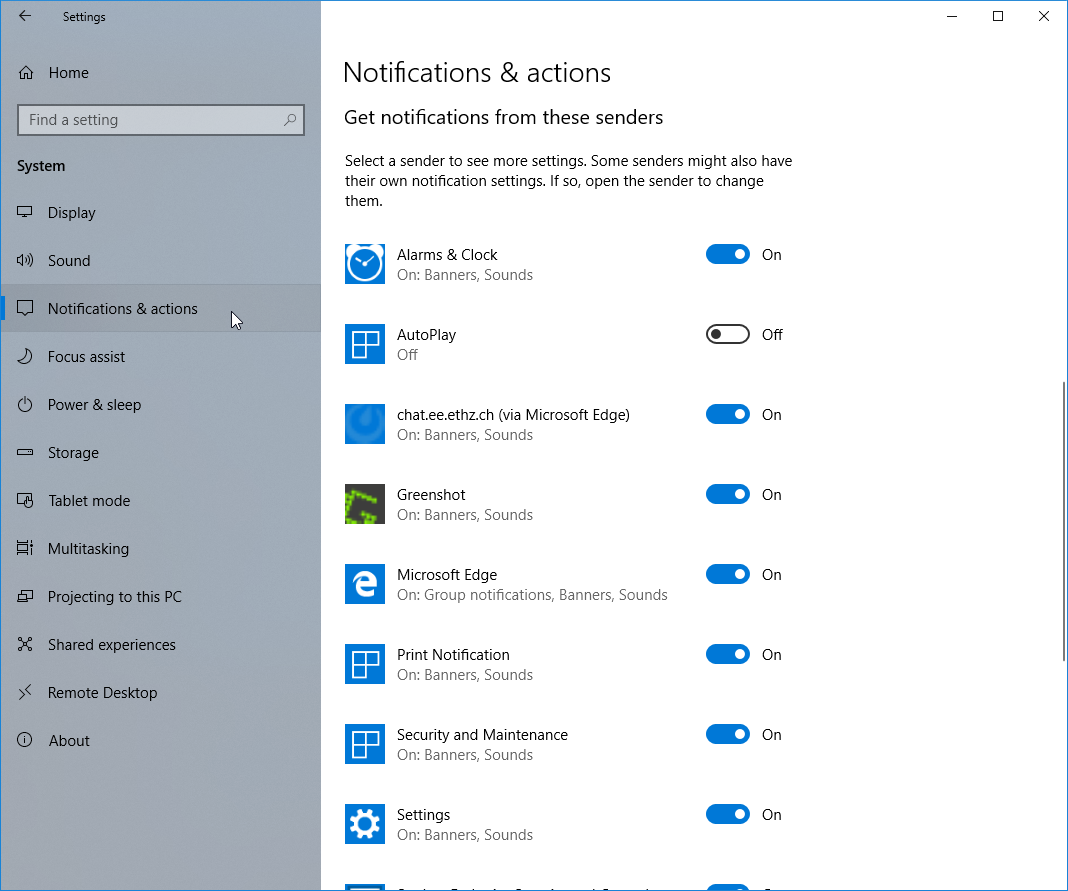Turn off Settings sender notifications toggle
This screenshot has height=891, width=1068.
point(727,815)
